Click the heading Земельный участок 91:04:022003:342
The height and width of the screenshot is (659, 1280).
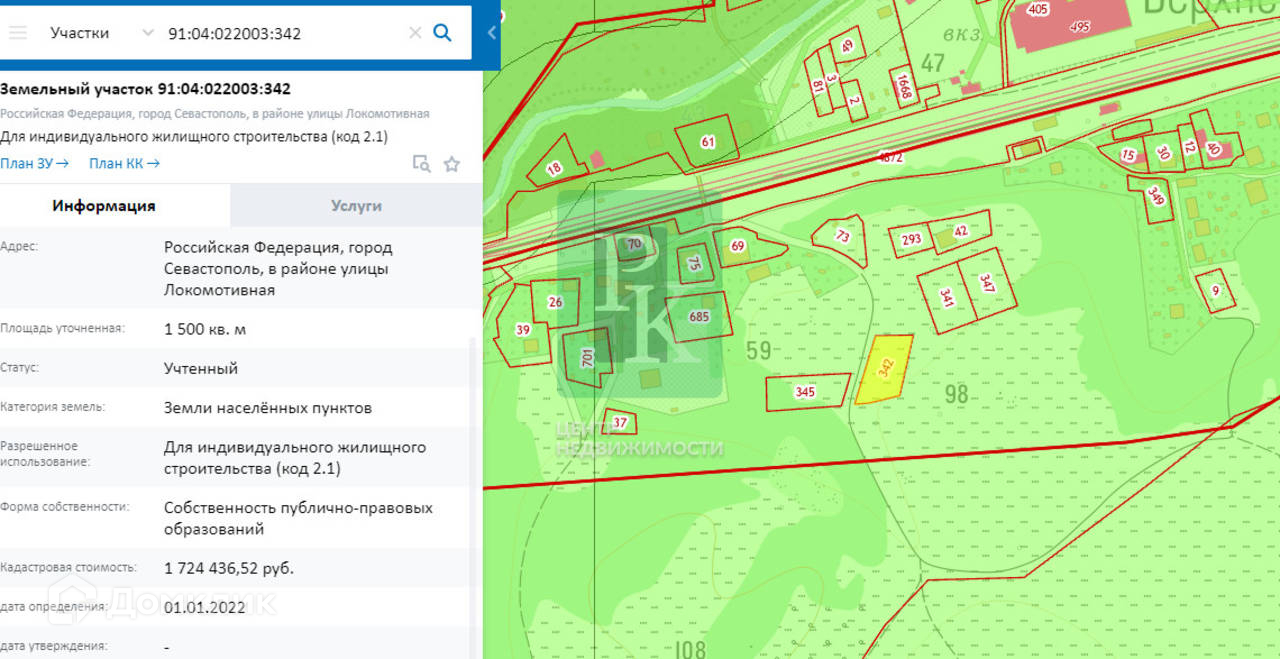pyautogui.click(x=146, y=89)
